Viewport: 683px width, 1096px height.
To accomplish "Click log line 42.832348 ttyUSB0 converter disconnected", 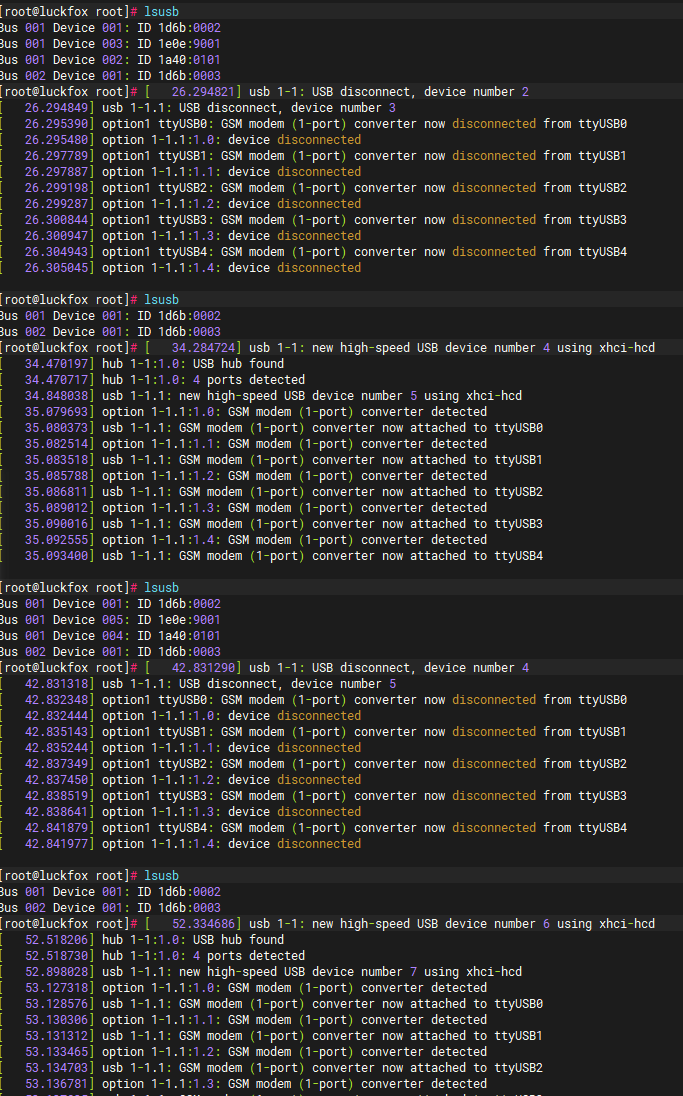I will [314, 700].
